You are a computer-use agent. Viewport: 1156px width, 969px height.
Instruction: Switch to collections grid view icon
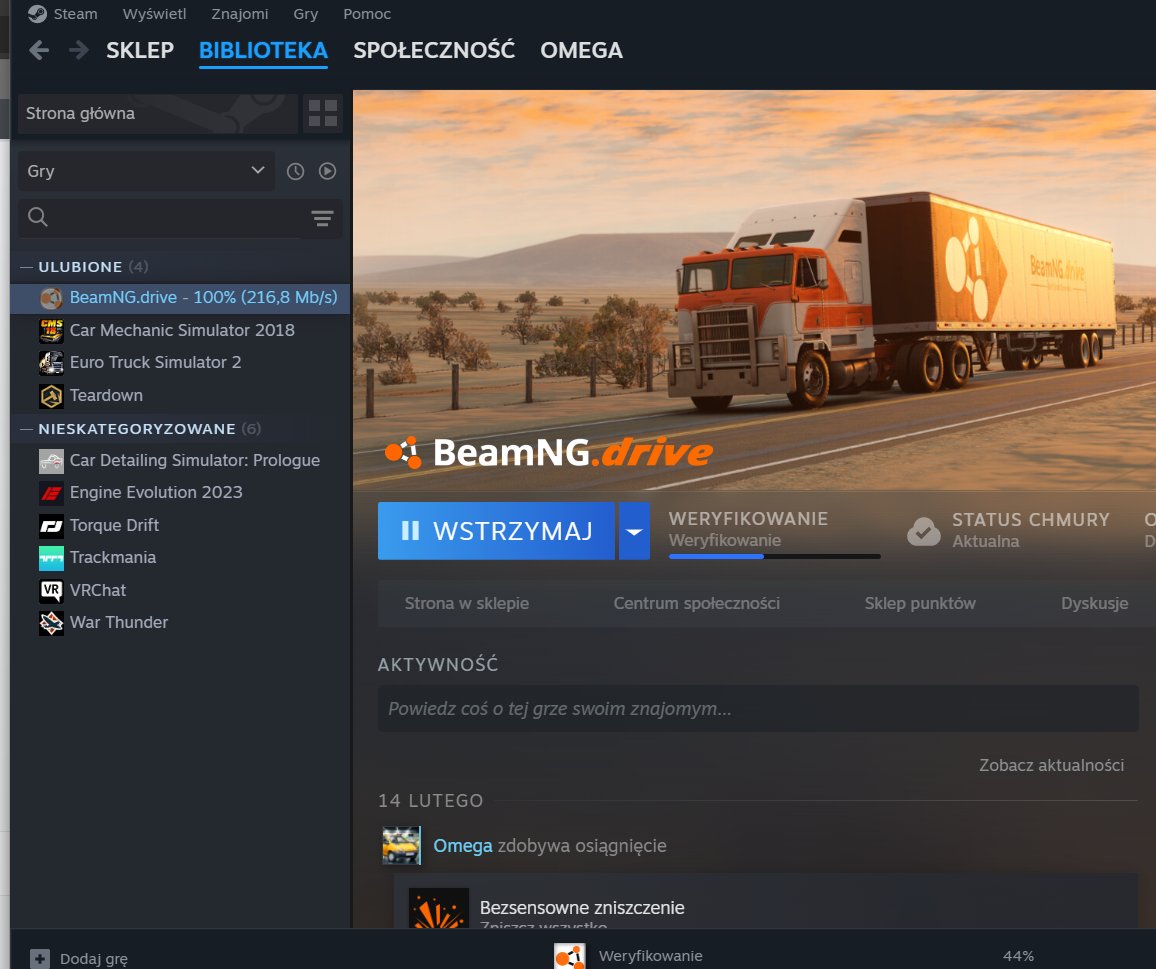pyautogui.click(x=323, y=113)
